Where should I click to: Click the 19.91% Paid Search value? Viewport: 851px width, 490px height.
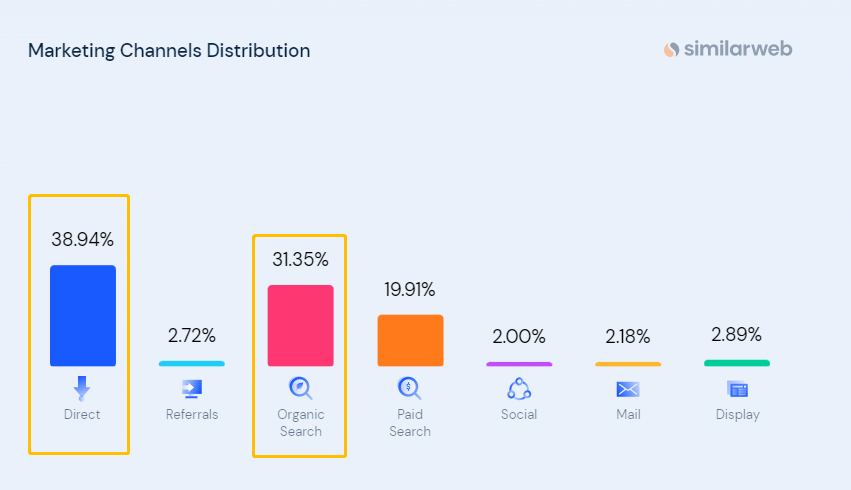coord(410,290)
